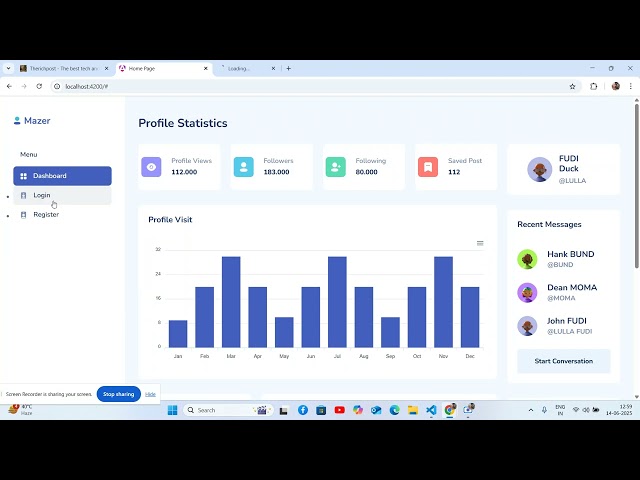Click the Dean MOMA message name
This screenshot has width=640, height=480.
[572, 288]
